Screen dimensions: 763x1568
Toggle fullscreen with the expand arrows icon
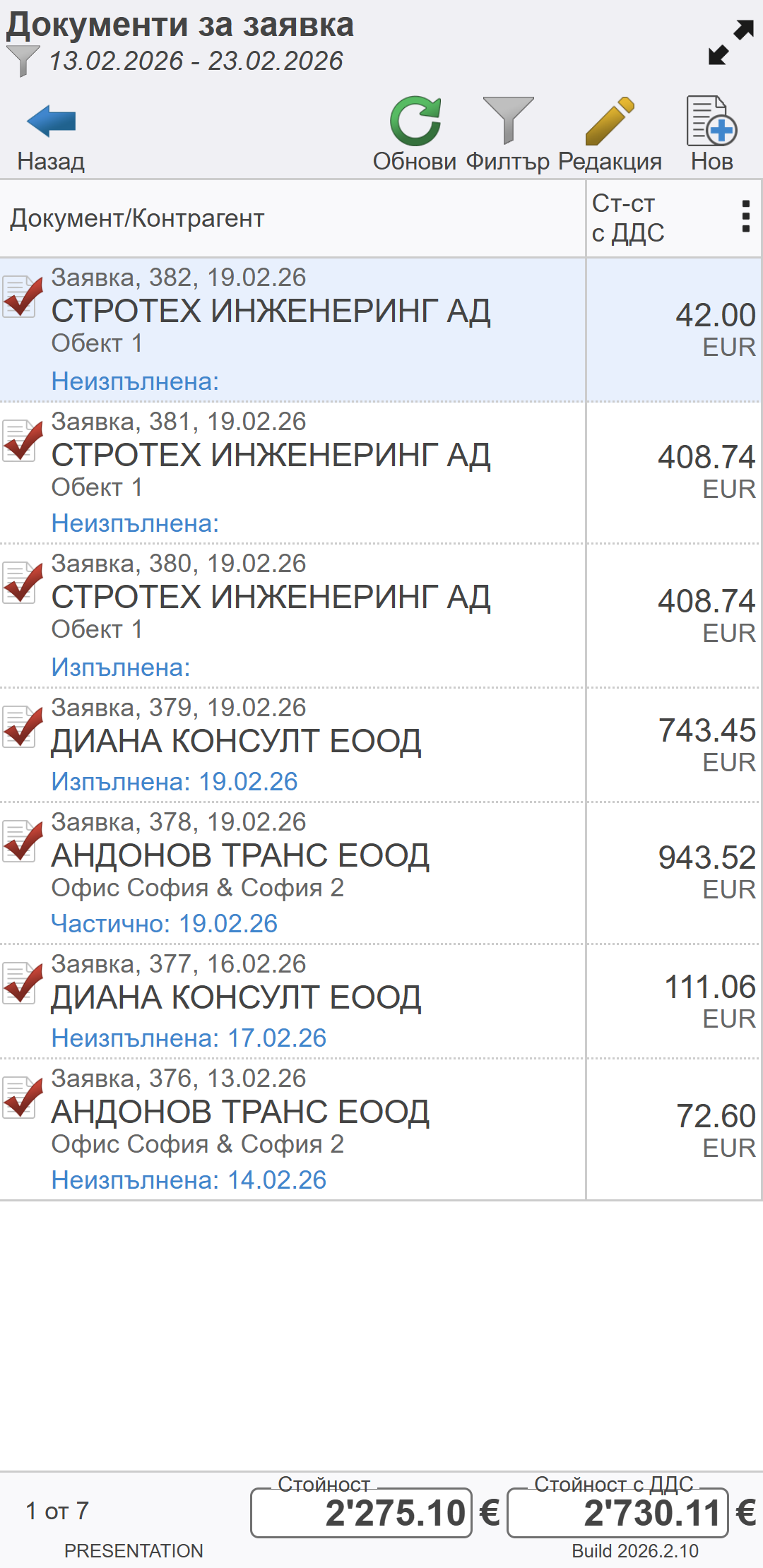(x=731, y=42)
